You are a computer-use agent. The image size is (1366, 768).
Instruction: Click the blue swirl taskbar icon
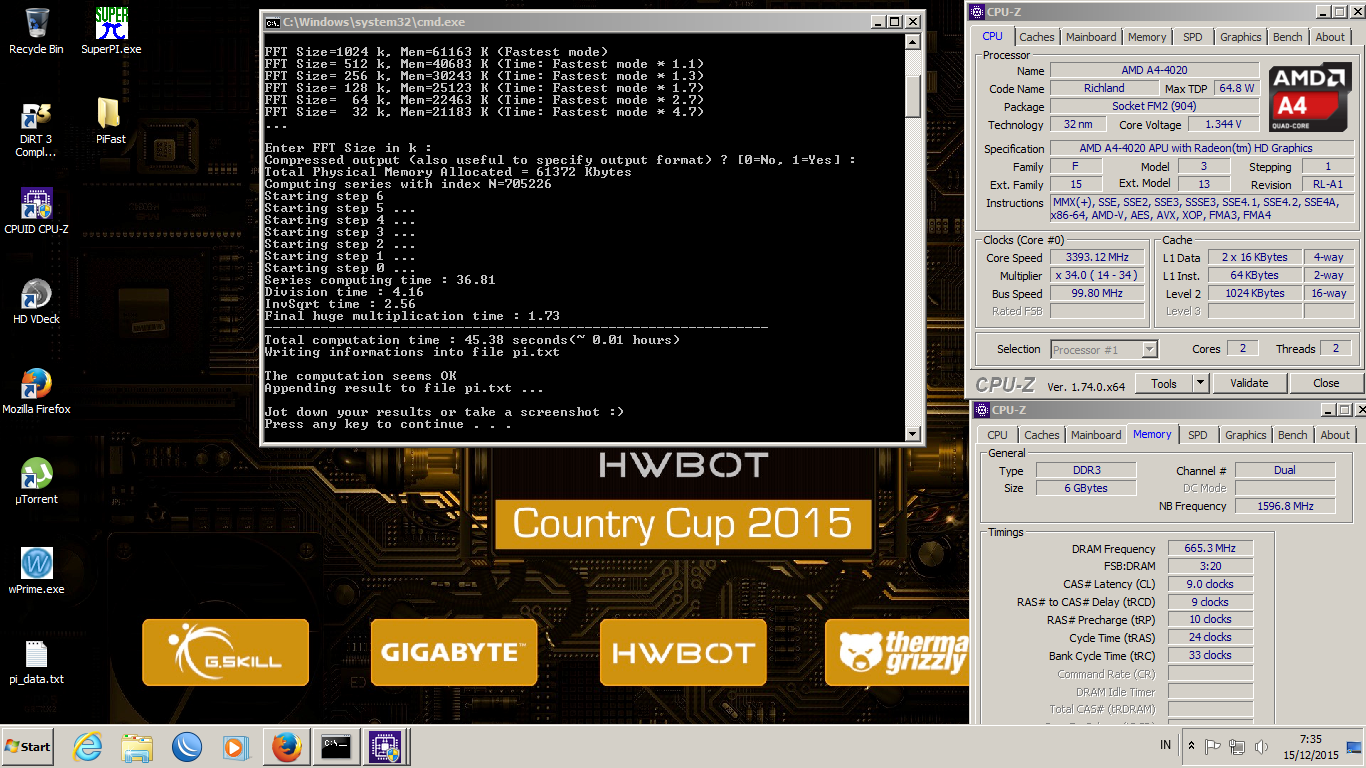[x=186, y=747]
